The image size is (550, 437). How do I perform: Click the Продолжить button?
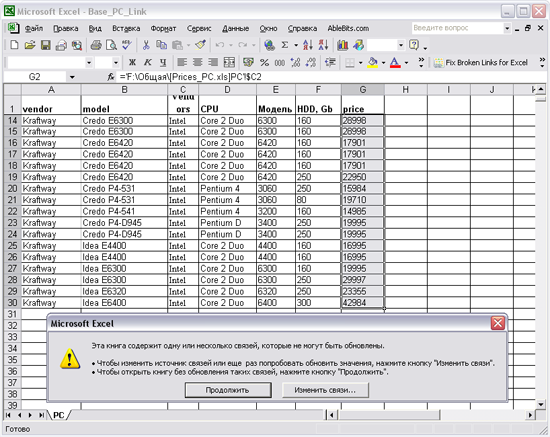tap(228, 390)
